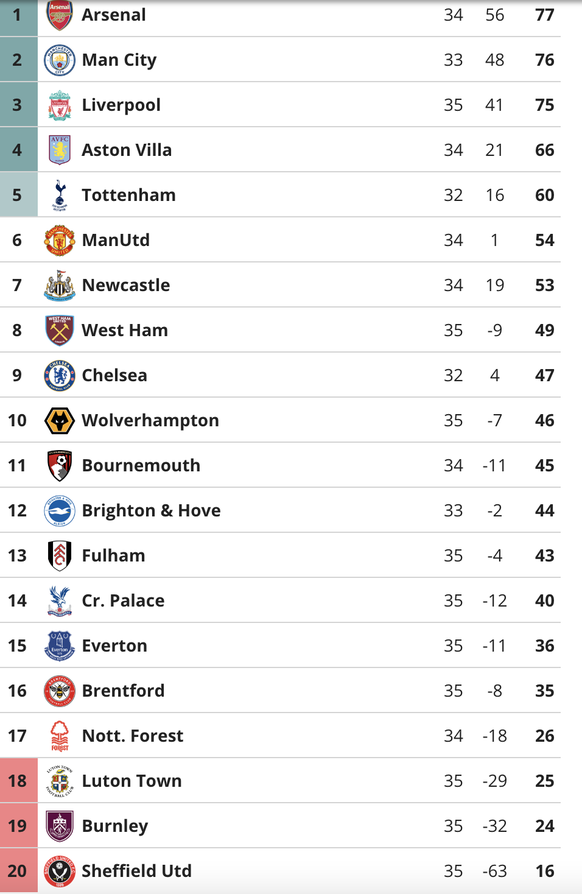Open the Chelsea club crest

(59, 375)
